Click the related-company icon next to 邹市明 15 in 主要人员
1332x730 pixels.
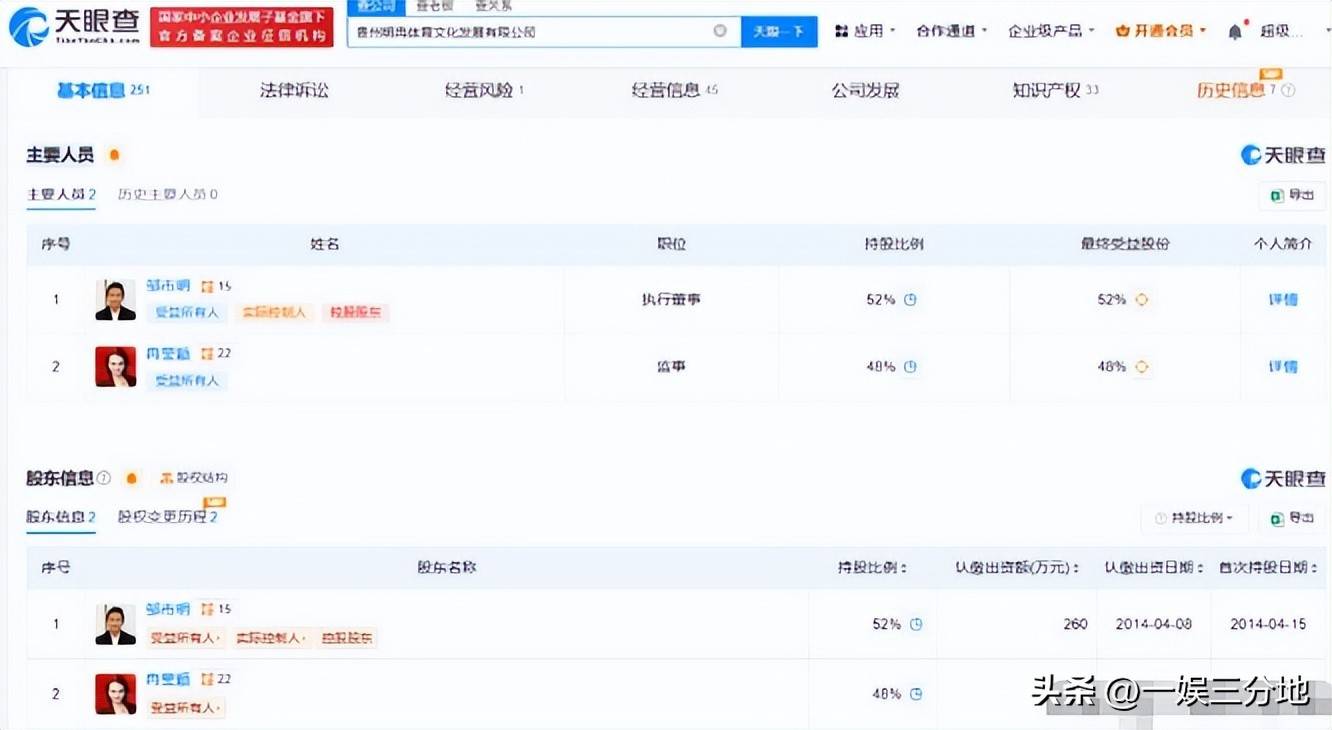[x=207, y=286]
